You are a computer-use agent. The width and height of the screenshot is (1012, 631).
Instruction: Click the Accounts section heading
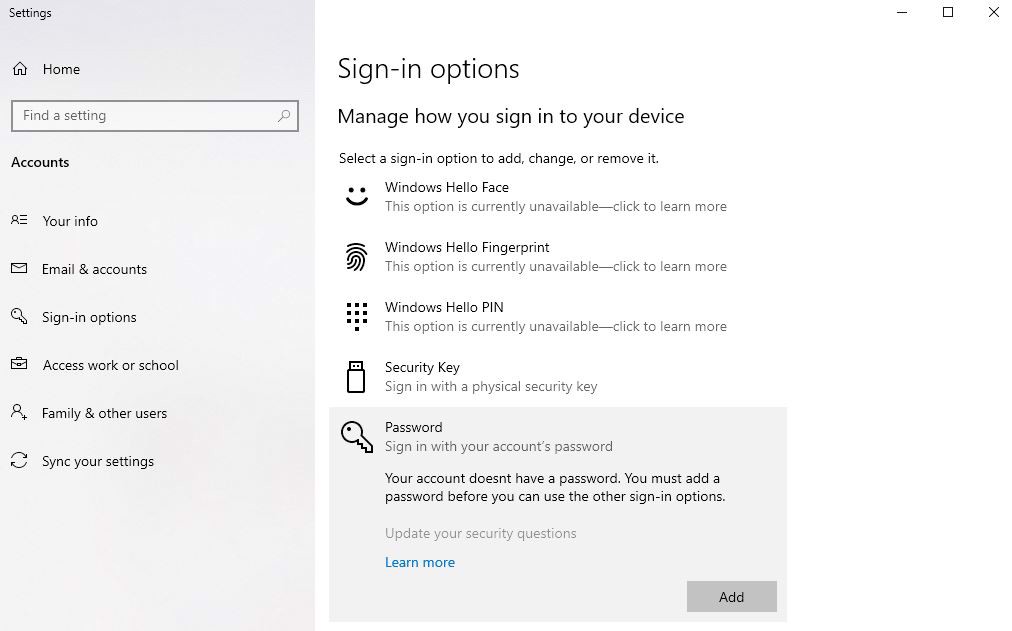tap(40, 163)
